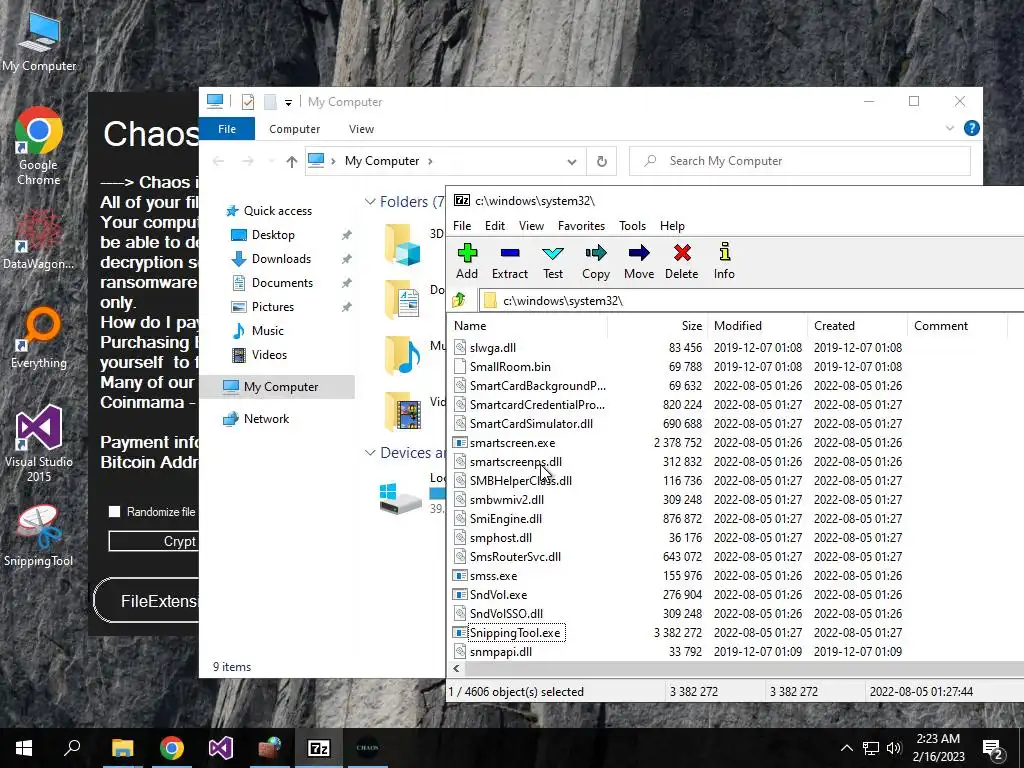Switch to 7-Zip in the taskbar
Image resolution: width=1024 pixels, height=768 pixels.
tap(319, 748)
